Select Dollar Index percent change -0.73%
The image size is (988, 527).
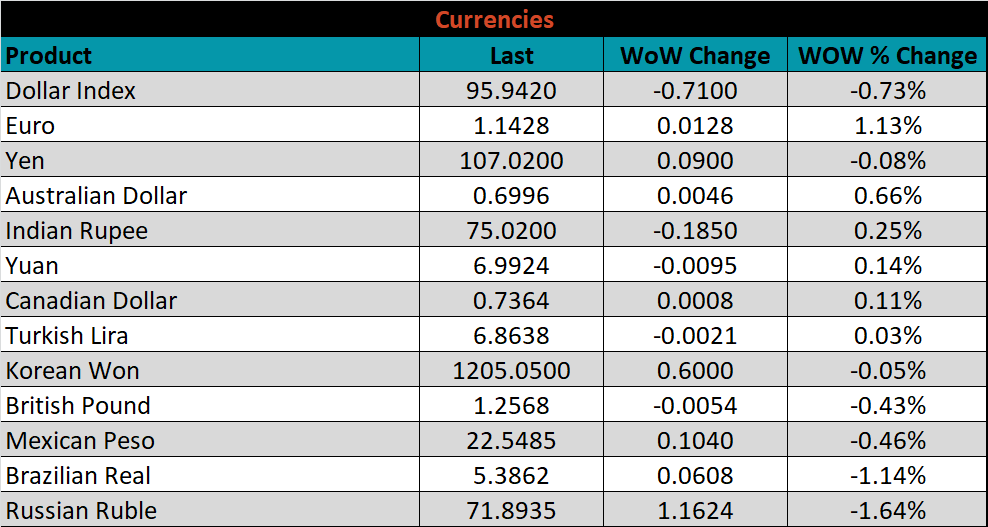pos(887,91)
